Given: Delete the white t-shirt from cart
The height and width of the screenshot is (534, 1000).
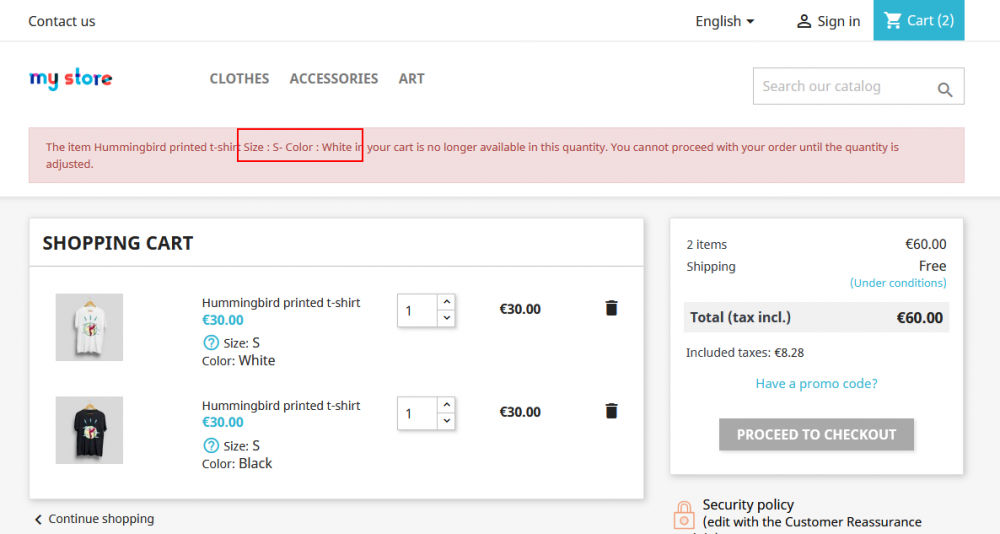Looking at the screenshot, I should coord(611,308).
